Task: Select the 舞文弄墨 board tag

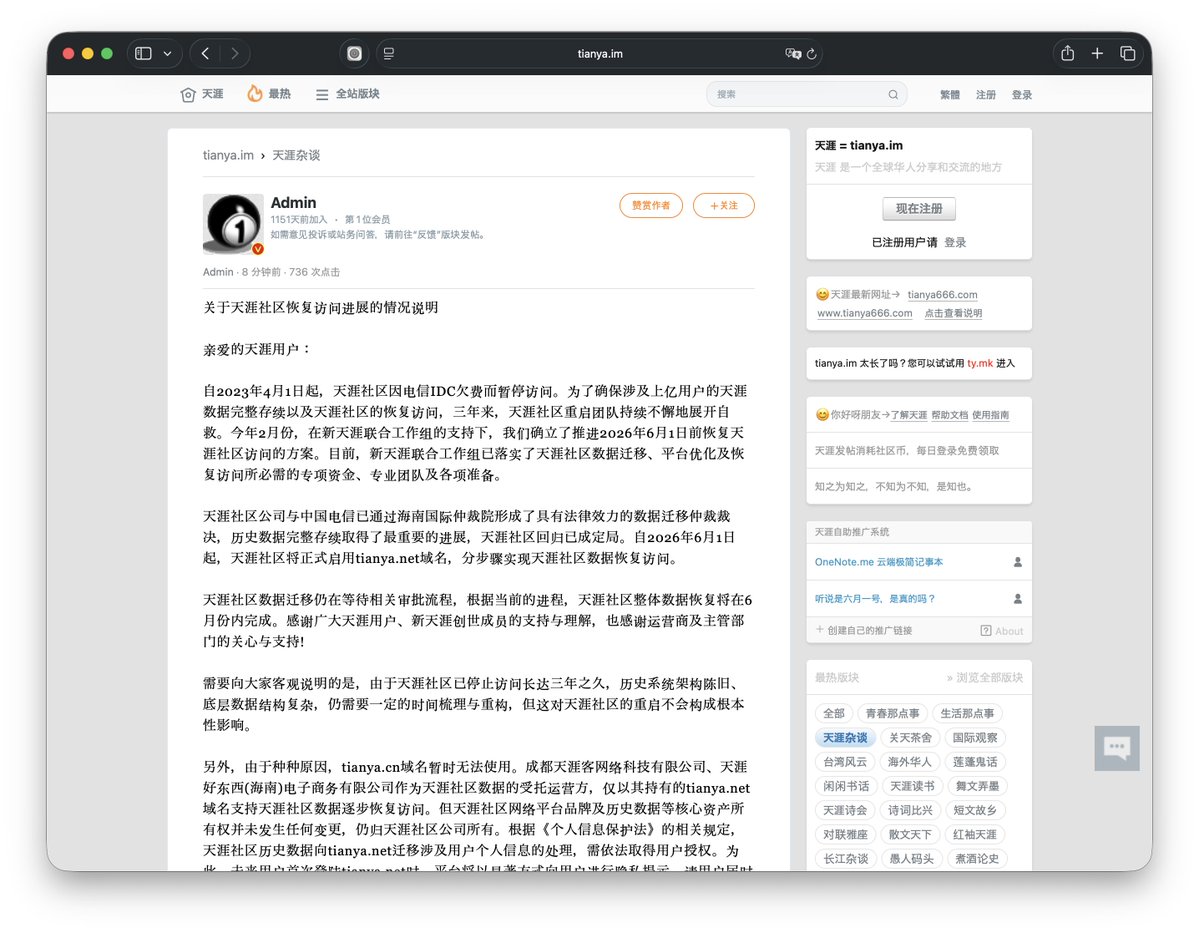Action: pyautogui.click(x=978, y=786)
